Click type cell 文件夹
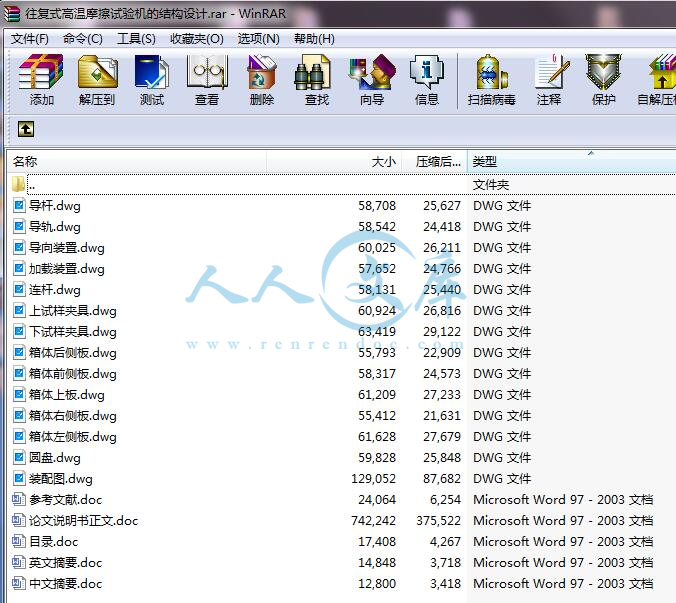 491,184
